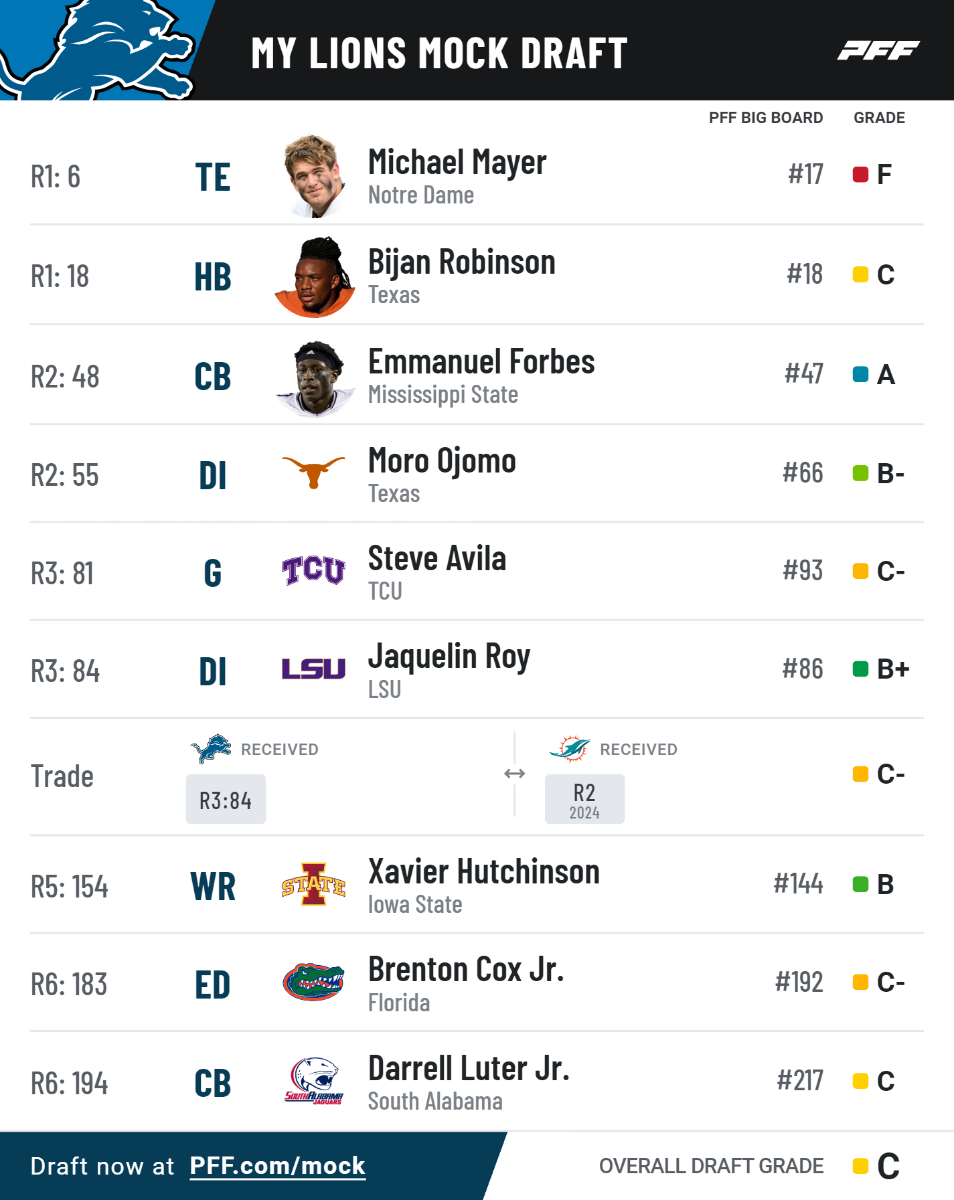
Task: Click the blue A grade swatch
Action: [x=860, y=375]
